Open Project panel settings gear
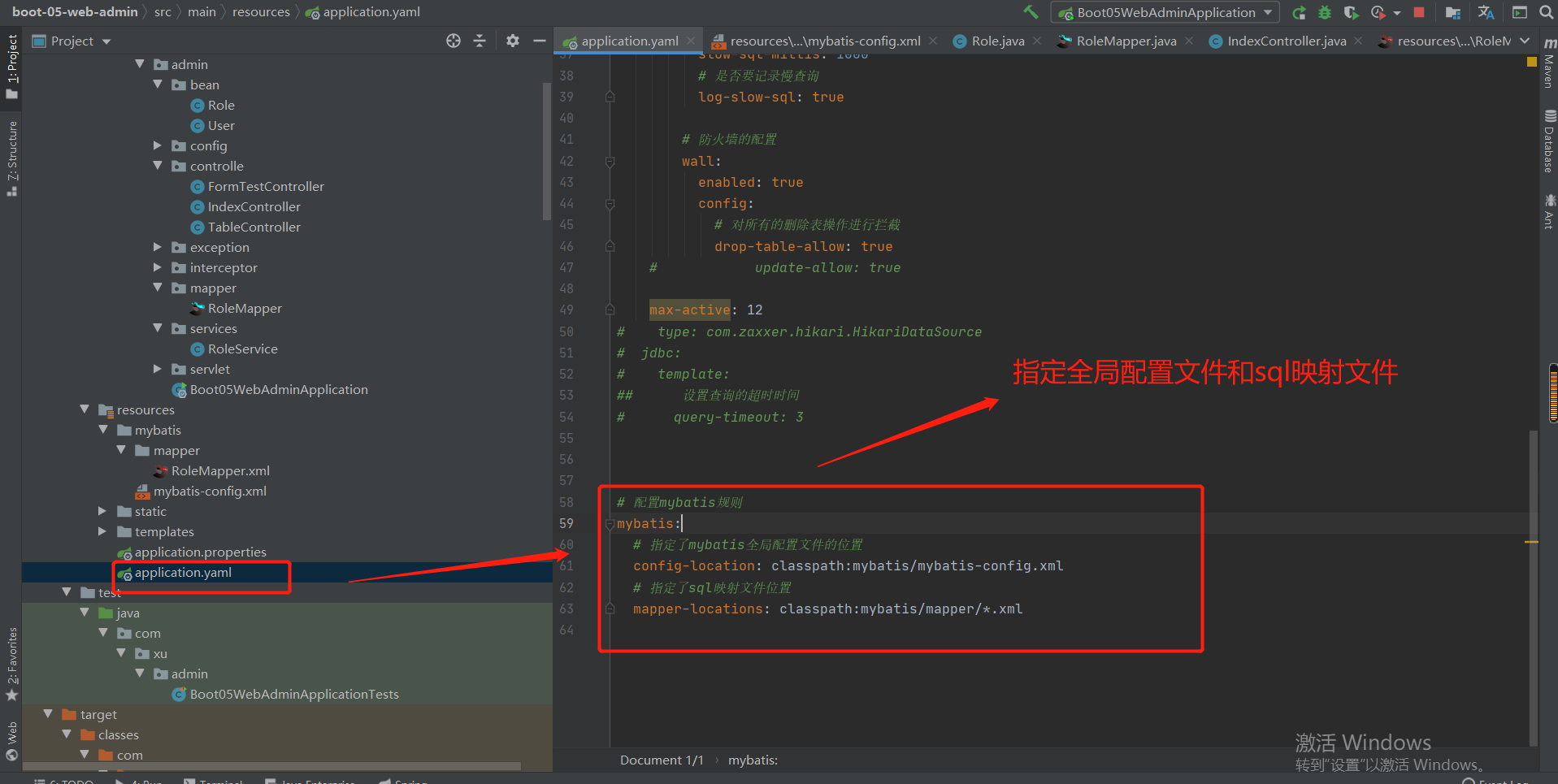1558x784 pixels. tap(513, 41)
